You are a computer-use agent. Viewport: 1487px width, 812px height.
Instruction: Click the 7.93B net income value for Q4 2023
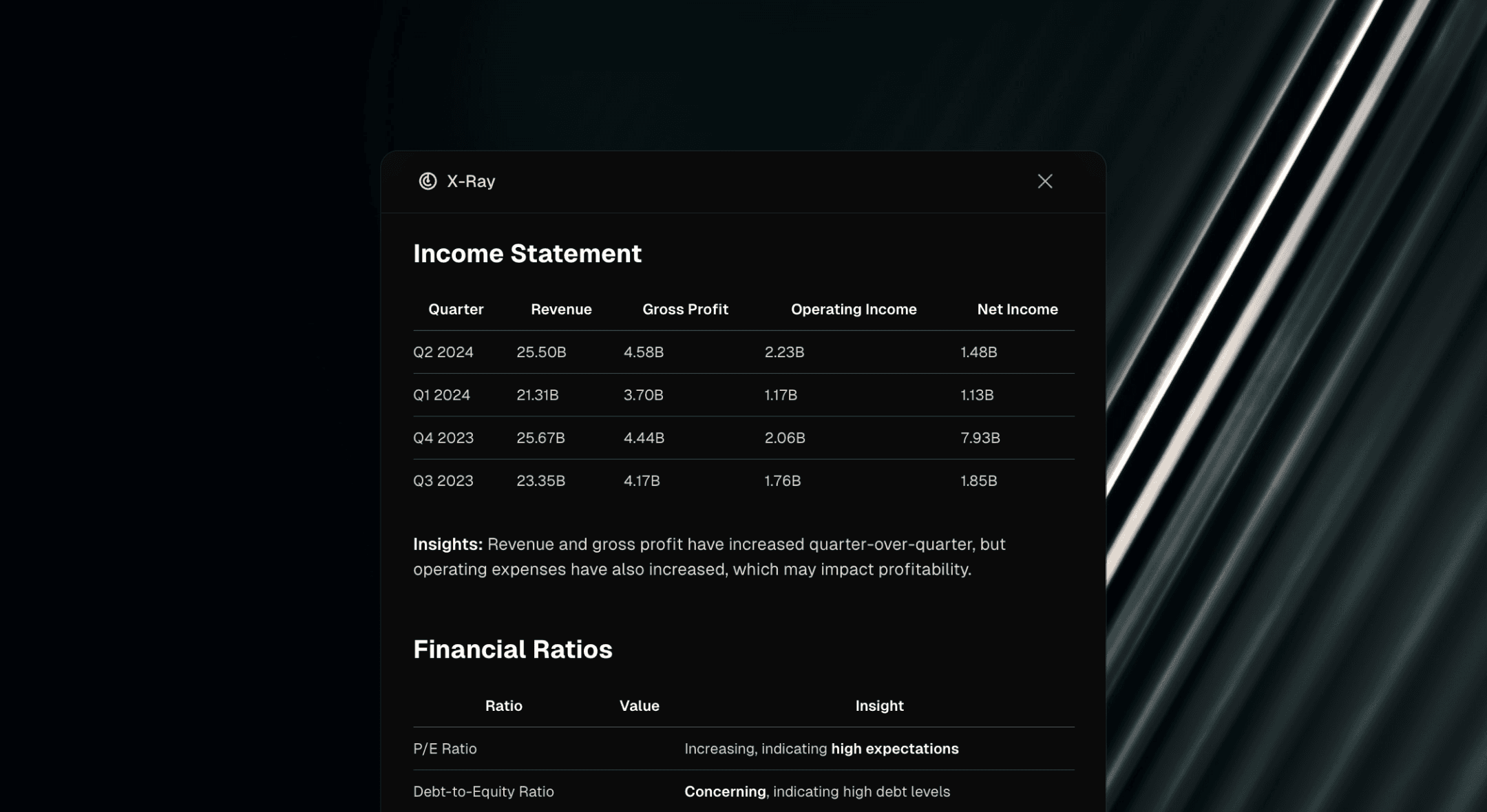[980, 438]
